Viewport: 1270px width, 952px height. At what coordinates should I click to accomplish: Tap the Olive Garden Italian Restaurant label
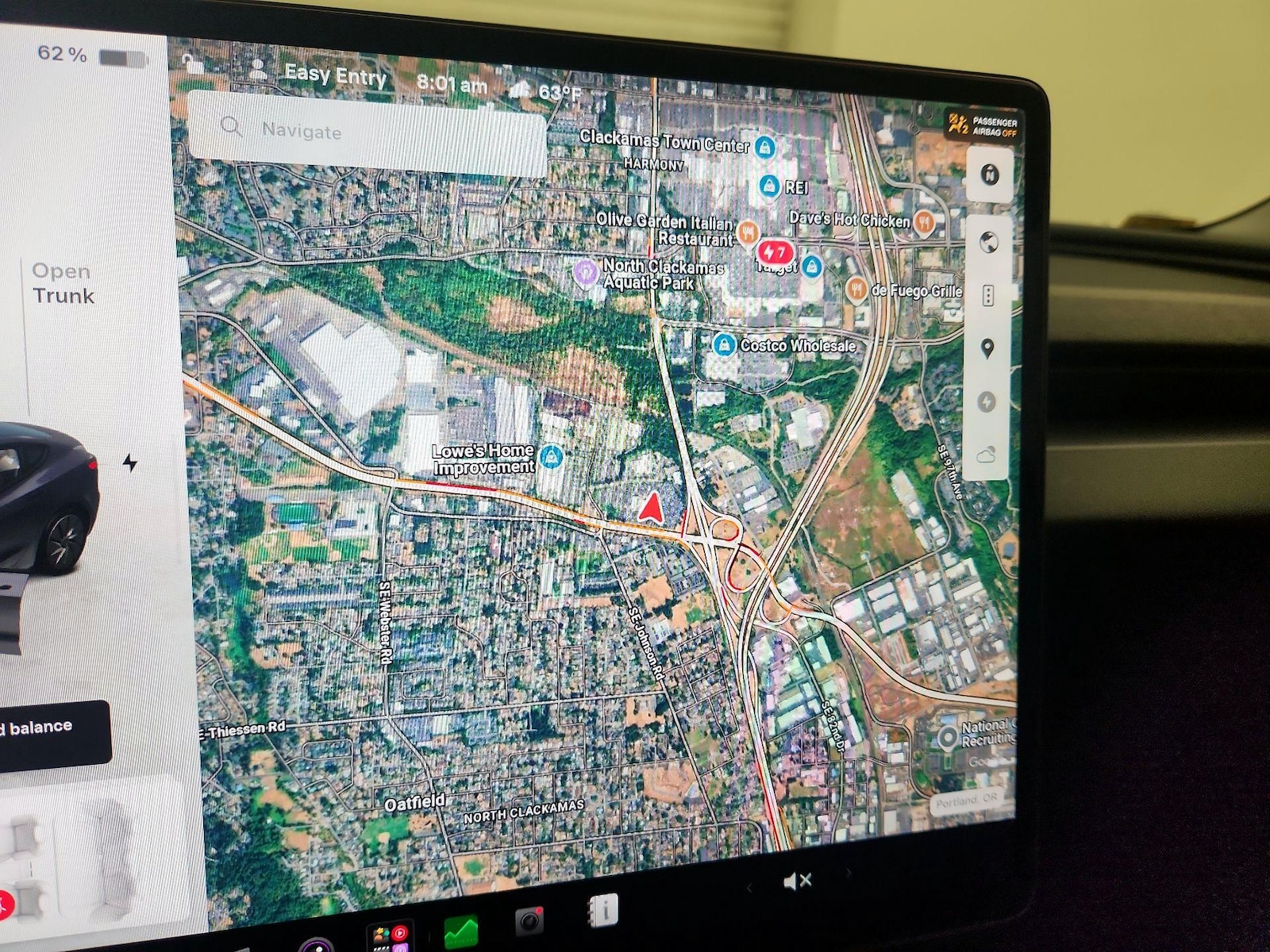pos(665,229)
